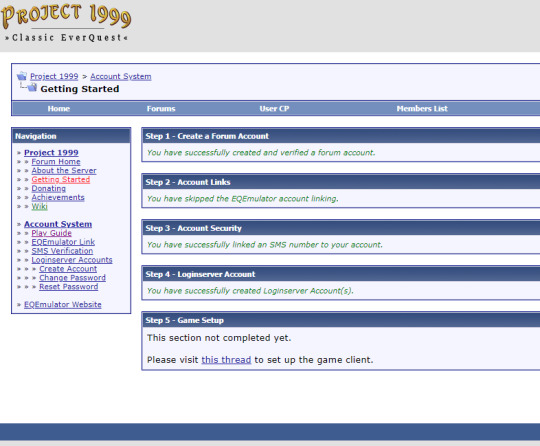Go to Home in the top nav bar
Viewport: 540px width, 446px height.
tap(59, 108)
